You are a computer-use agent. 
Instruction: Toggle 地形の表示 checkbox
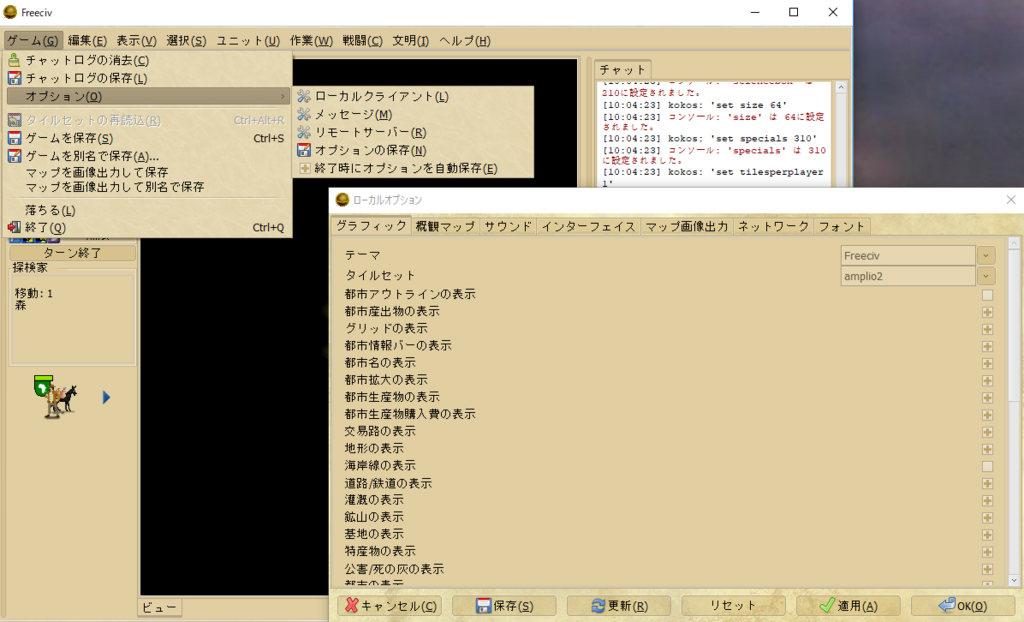987,450
